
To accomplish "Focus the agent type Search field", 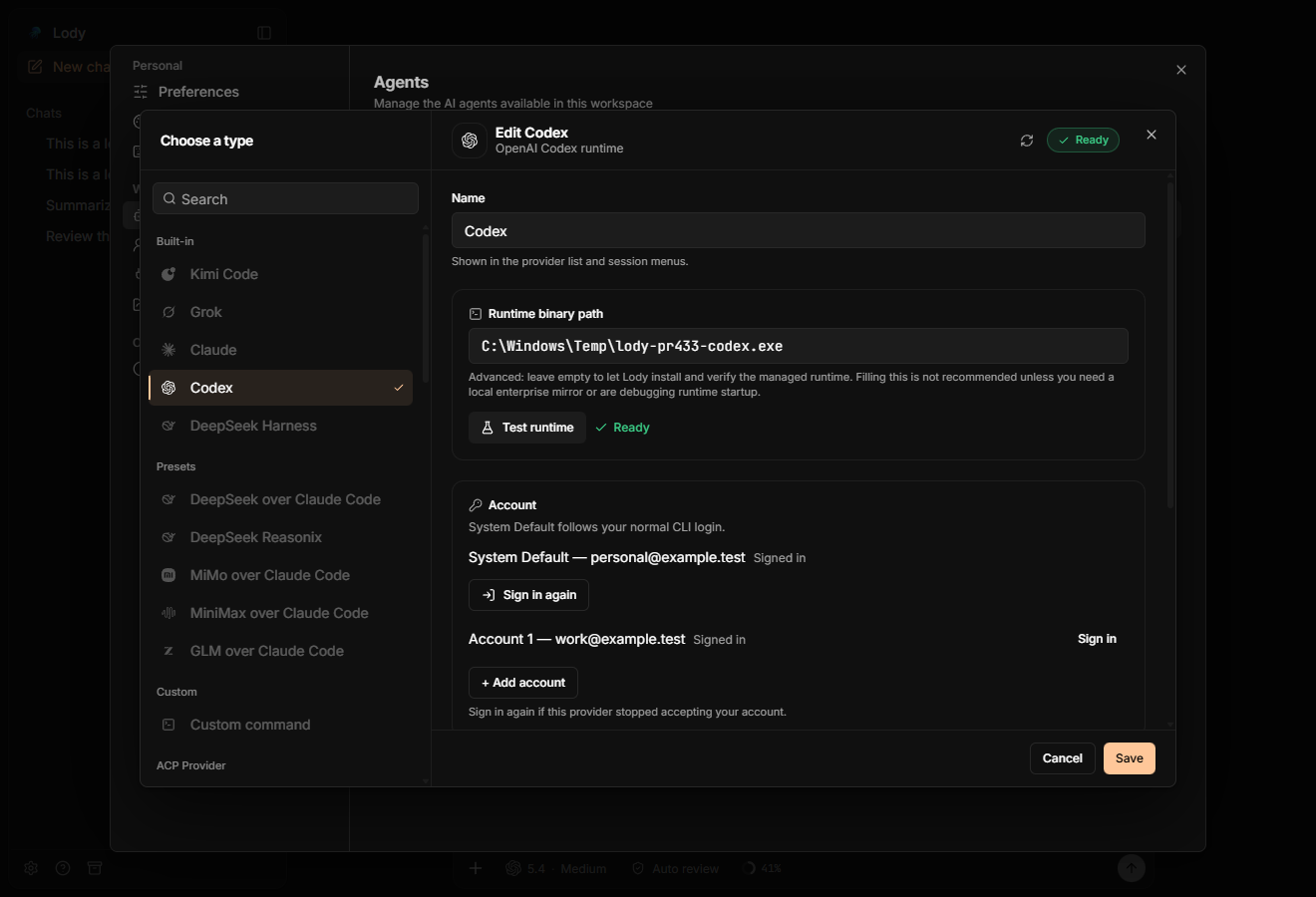I will point(285,198).
